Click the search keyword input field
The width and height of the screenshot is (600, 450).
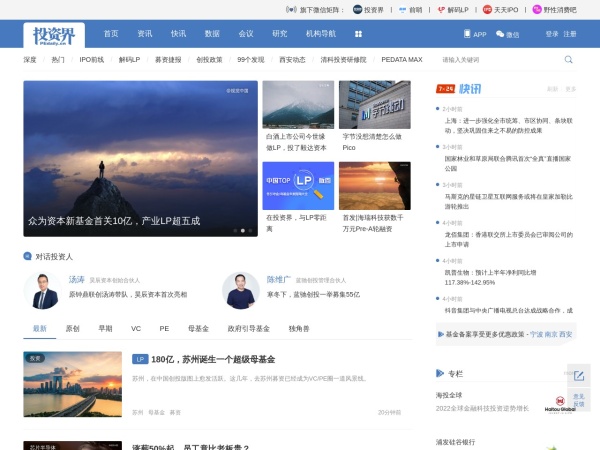tap(498, 60)
